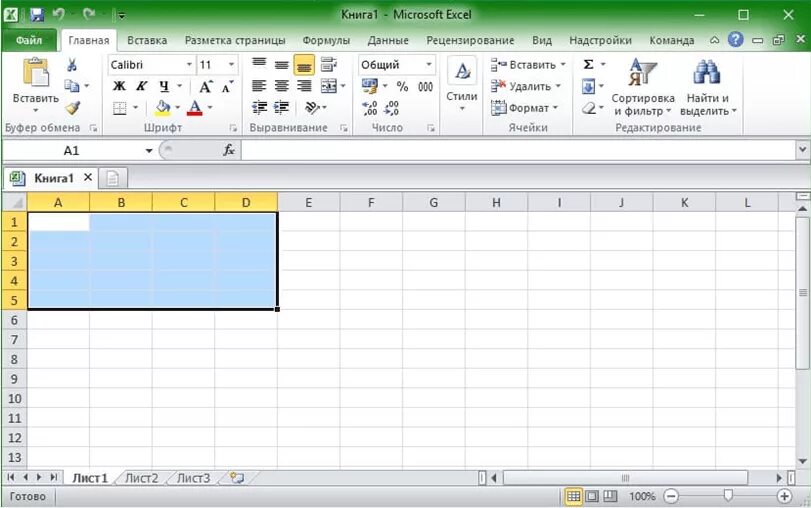Screen dimensions: 811x508
Task: Apply percent style format
Action: tap(402, 86)
